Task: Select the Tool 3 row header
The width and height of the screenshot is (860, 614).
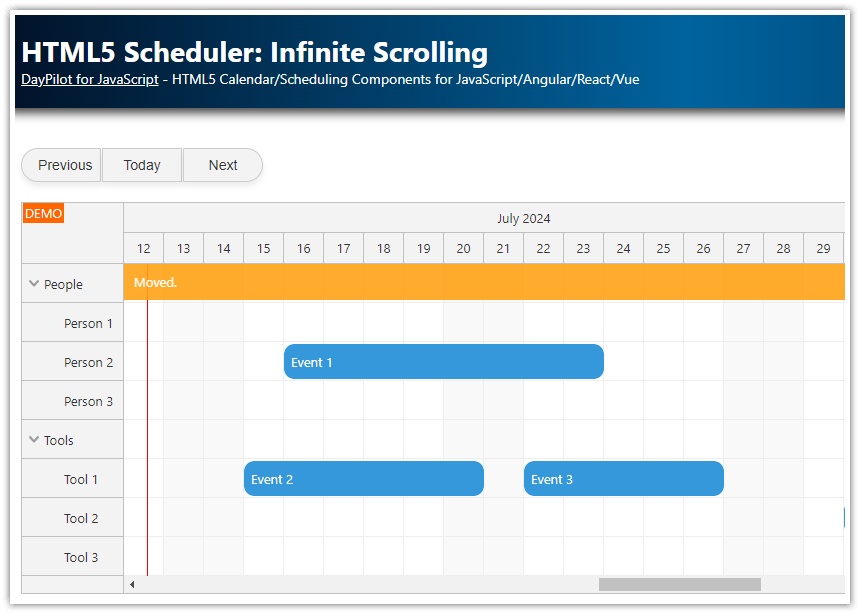Action: tap(82, 557)
